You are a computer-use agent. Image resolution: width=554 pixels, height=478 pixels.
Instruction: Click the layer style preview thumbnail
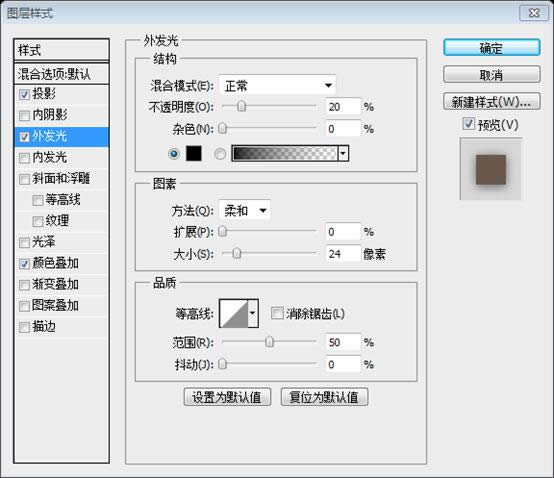[491, 169]
